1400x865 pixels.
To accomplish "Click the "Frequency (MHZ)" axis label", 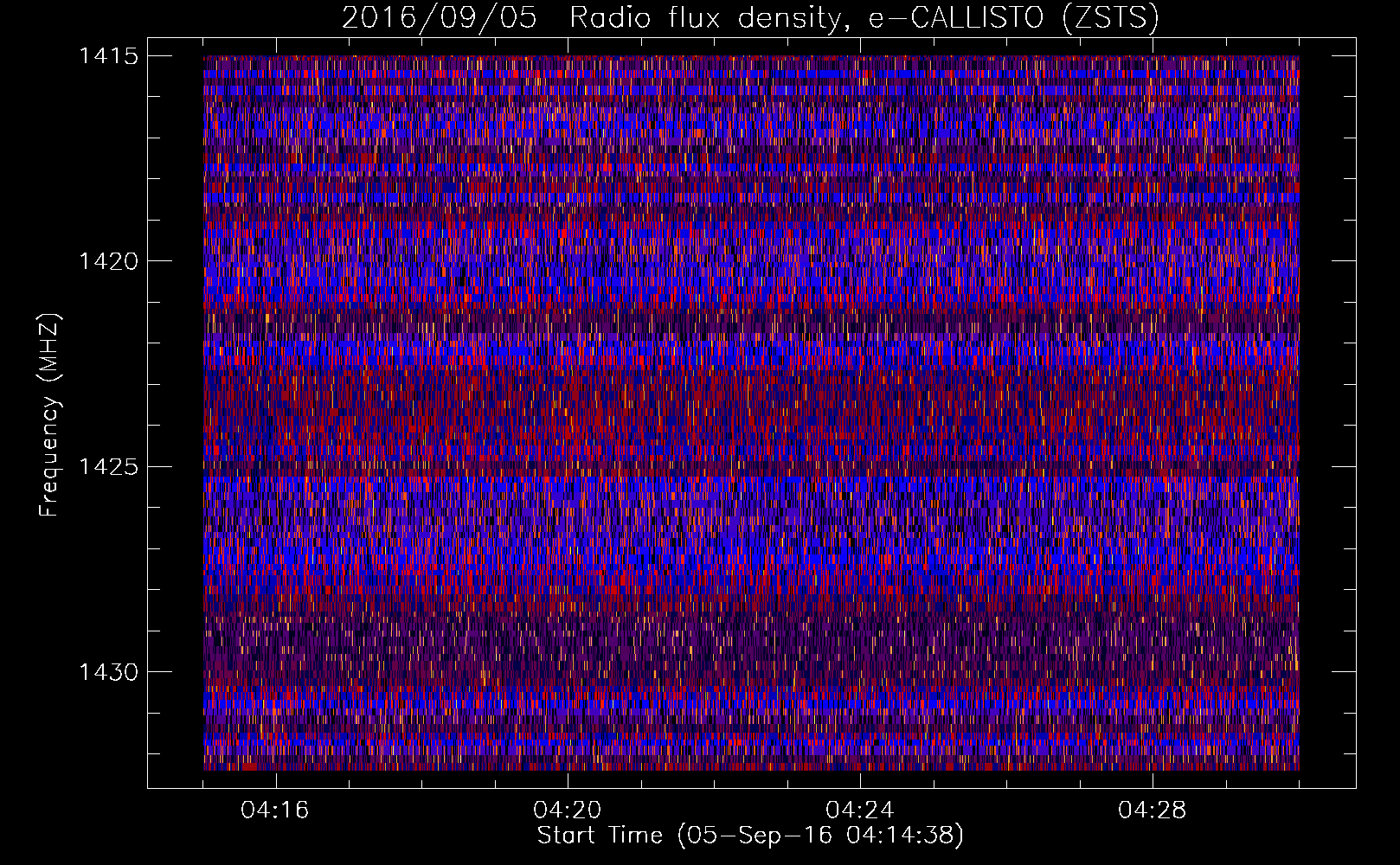I will pos(49,414).
